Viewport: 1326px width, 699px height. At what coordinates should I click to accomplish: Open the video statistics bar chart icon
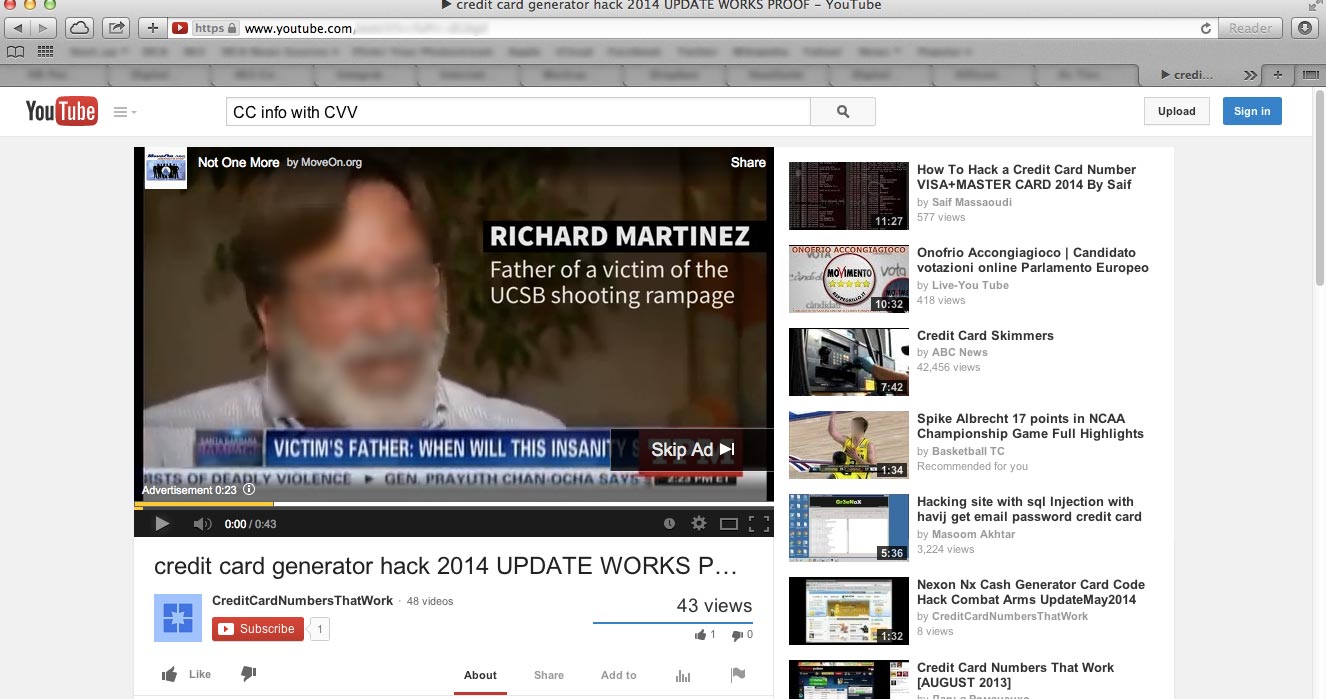click(x=683, y=675)
